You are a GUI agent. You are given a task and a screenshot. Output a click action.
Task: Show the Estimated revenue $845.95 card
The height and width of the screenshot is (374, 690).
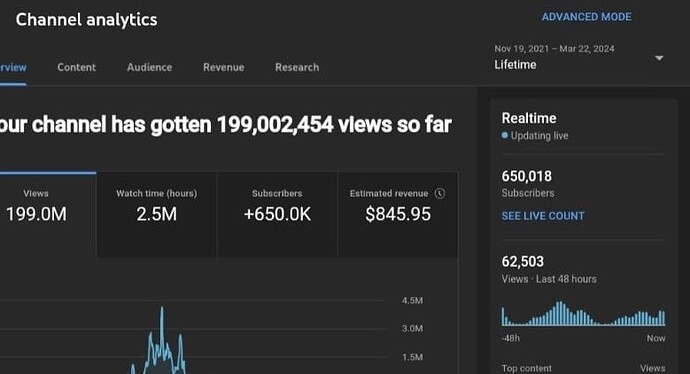tap(398, 214)
